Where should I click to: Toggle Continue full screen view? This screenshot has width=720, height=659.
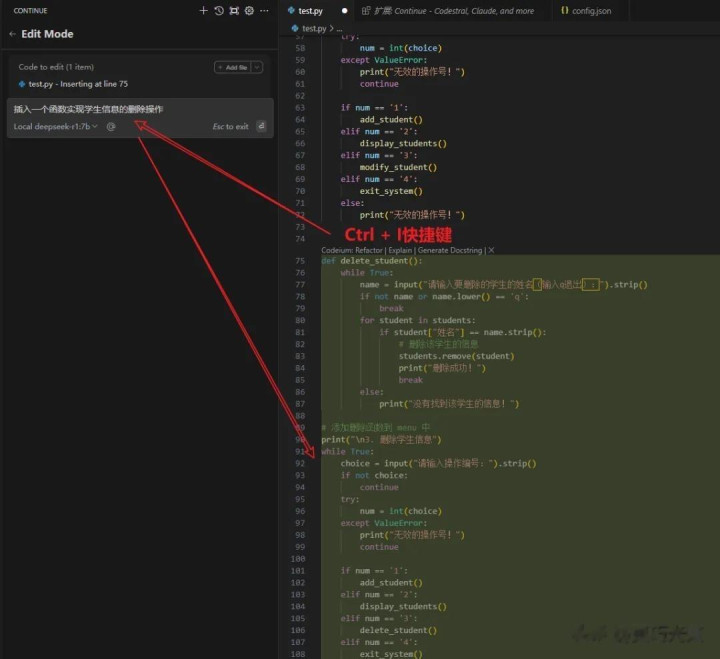click(x=234, y=11)
